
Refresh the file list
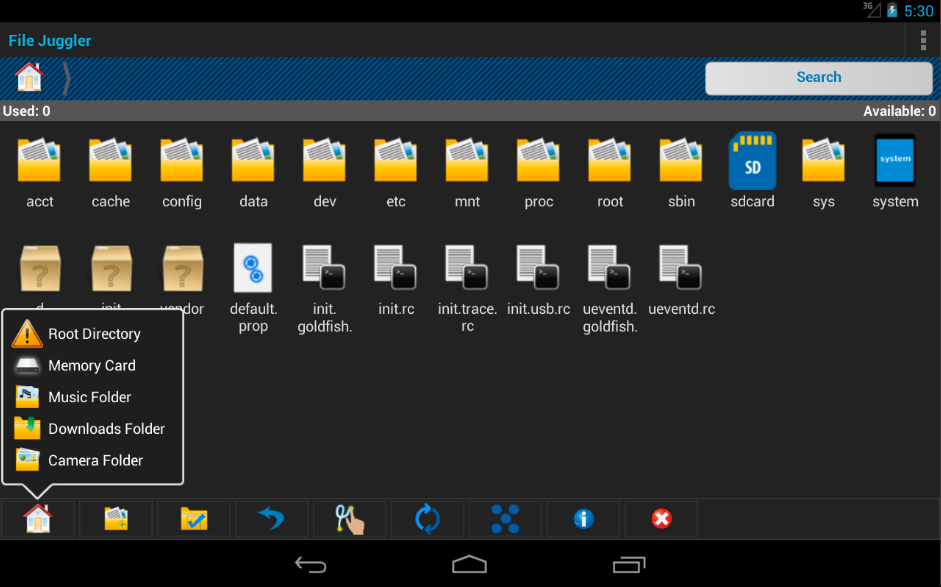(x=427, y=519)
